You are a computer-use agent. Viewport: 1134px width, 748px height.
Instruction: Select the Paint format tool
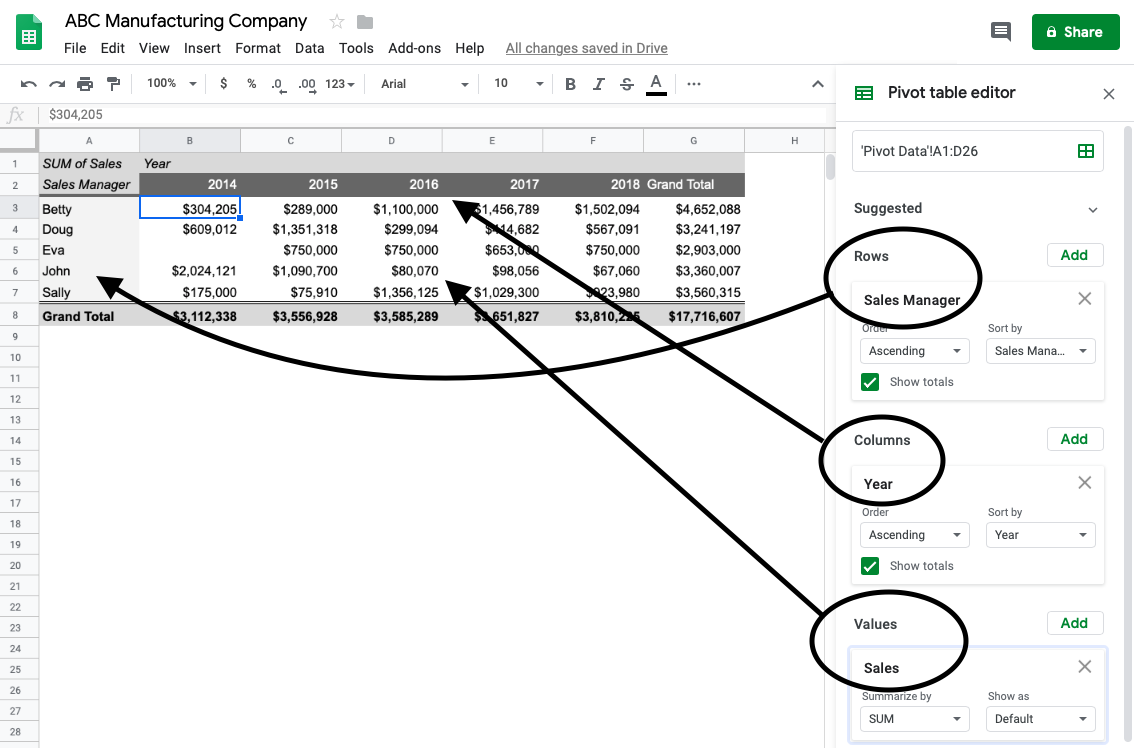pos(113,83)
